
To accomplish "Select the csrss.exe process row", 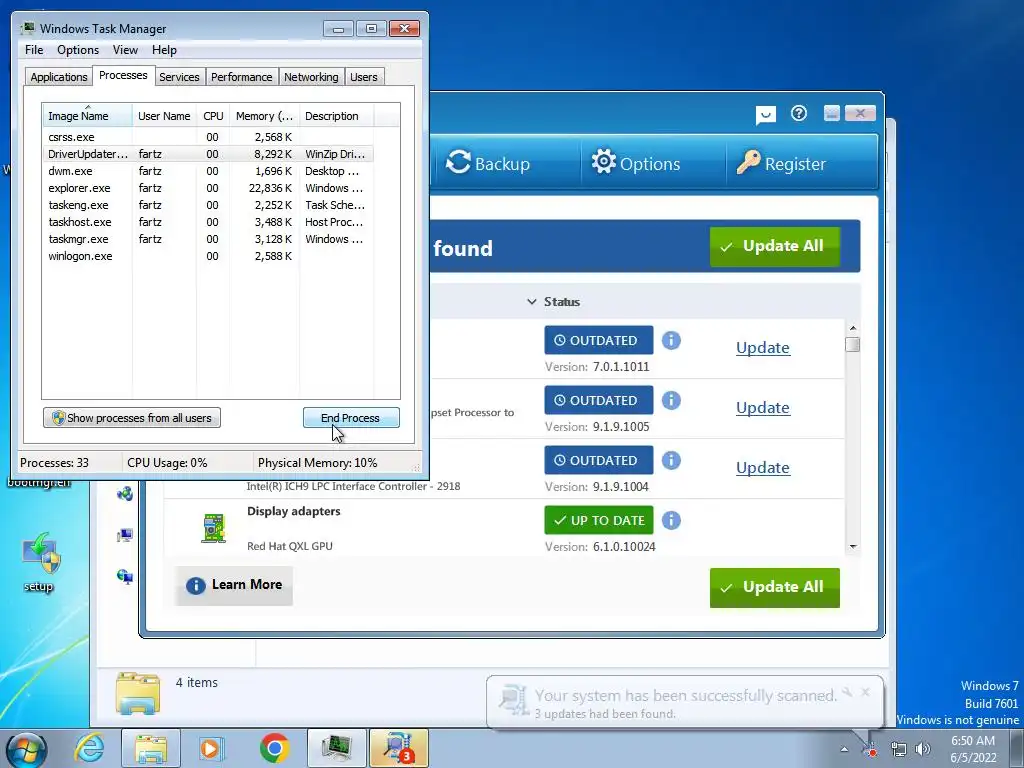I will pos(208,137).
